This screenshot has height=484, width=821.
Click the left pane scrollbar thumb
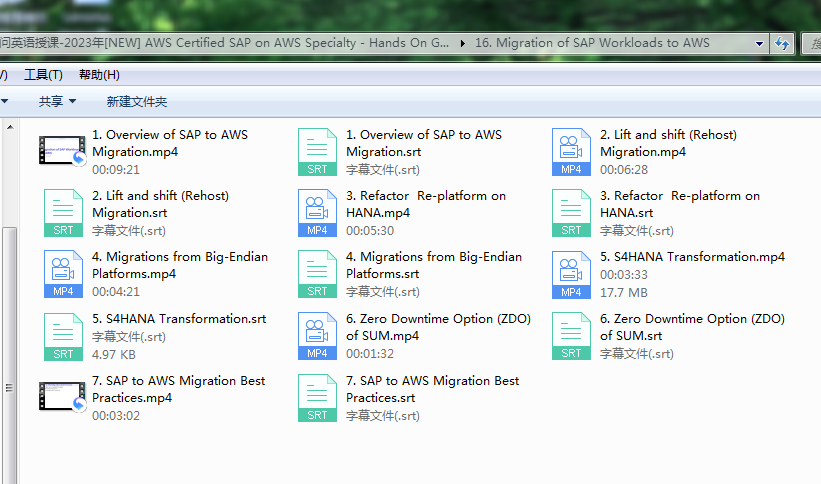pyautogui.click(x=9, y=356)
